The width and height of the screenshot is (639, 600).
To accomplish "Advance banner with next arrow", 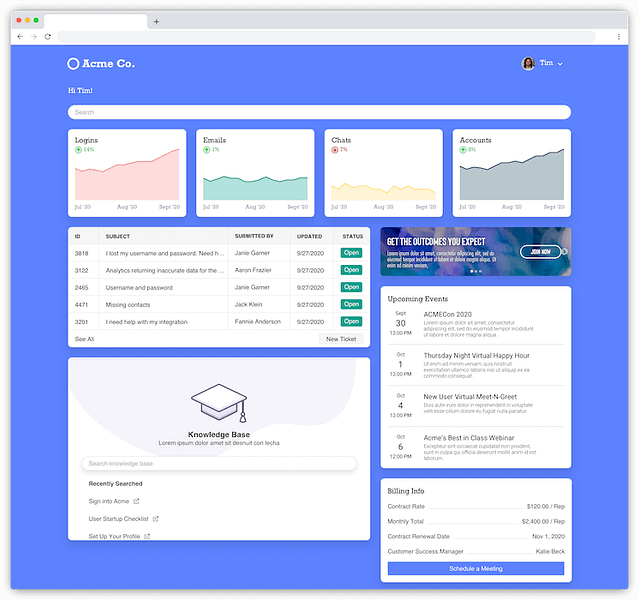I will (x=564, y=251).
